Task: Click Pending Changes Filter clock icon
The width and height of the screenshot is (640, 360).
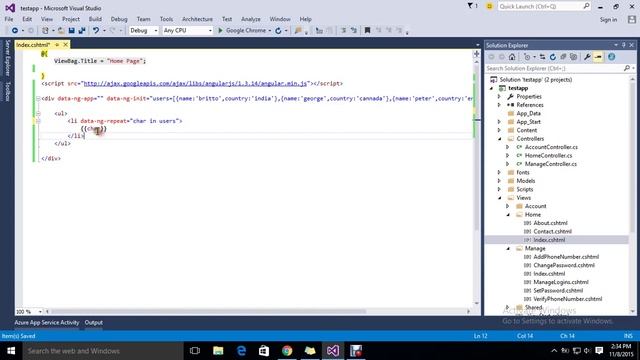Action: pyautogui.click(x=527, y=57)
